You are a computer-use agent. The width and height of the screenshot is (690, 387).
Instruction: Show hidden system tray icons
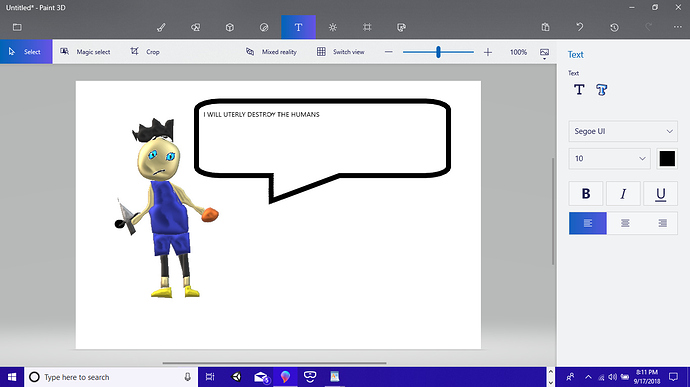tap(588, 377)
